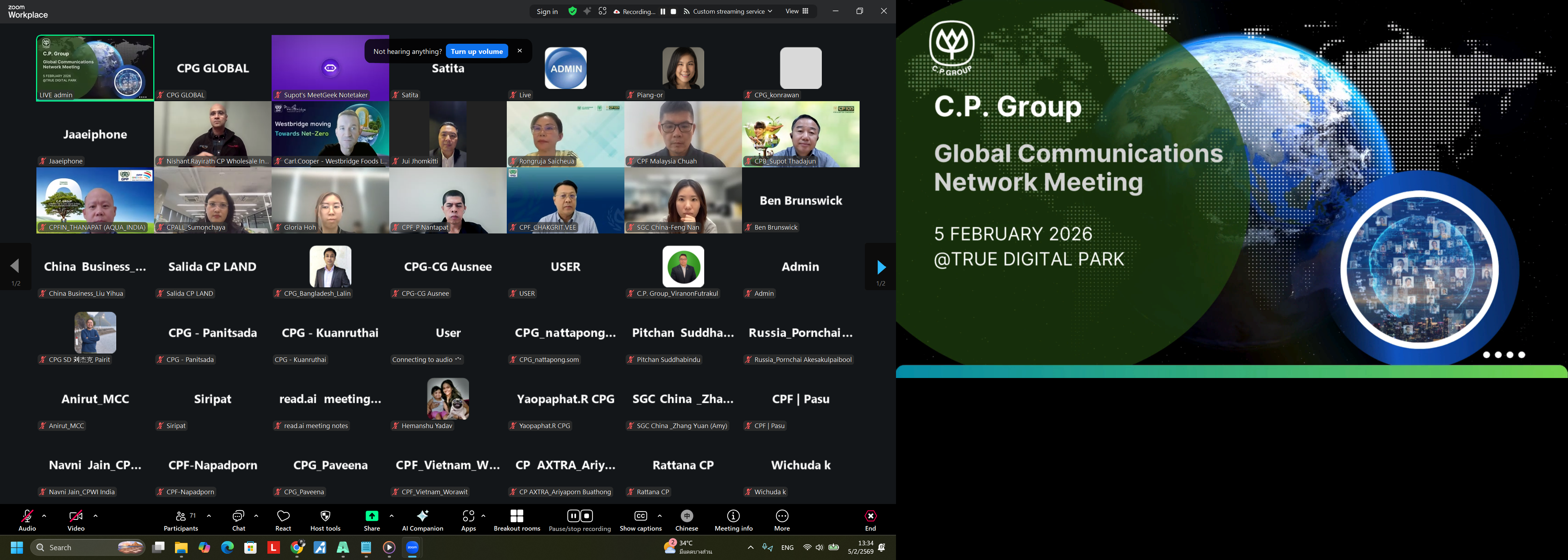Open Meeting info
This screenshot has height=560, width=1568.
coord(734,520)
